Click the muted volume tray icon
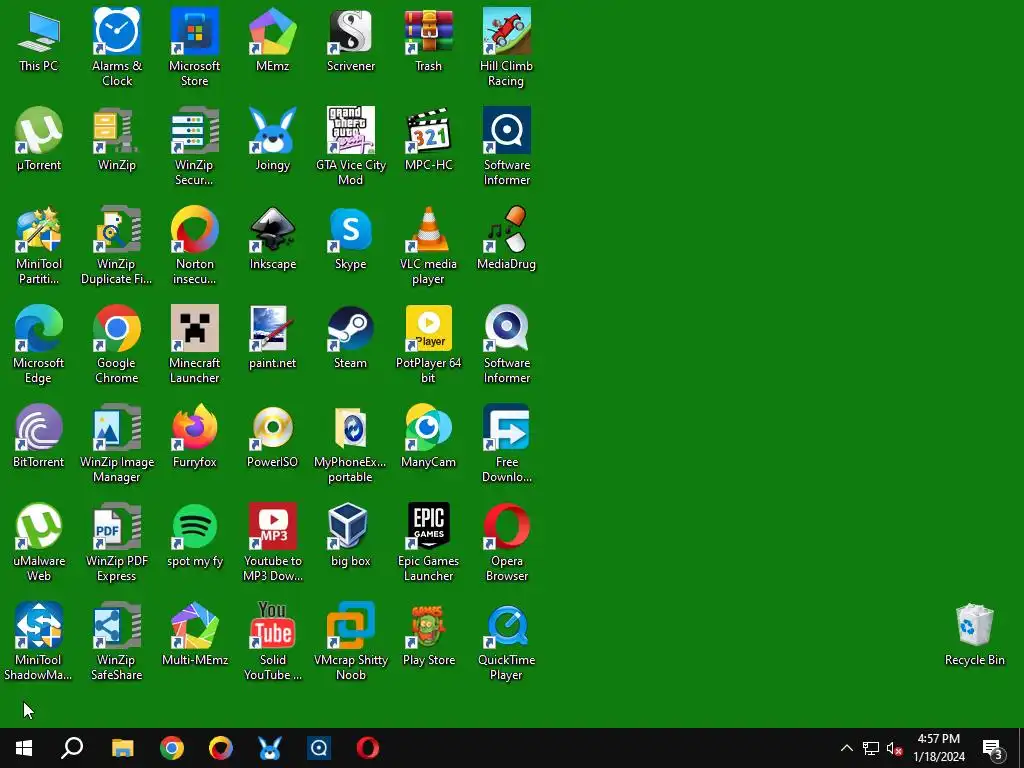1024x768 pixels. [x=895, y=748]
